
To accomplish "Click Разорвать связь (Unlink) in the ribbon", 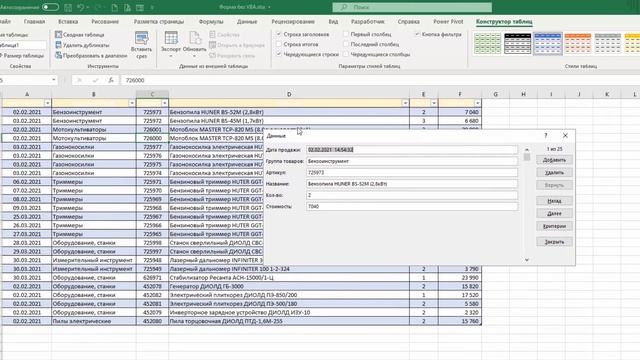I will click(x=232, y=55).
